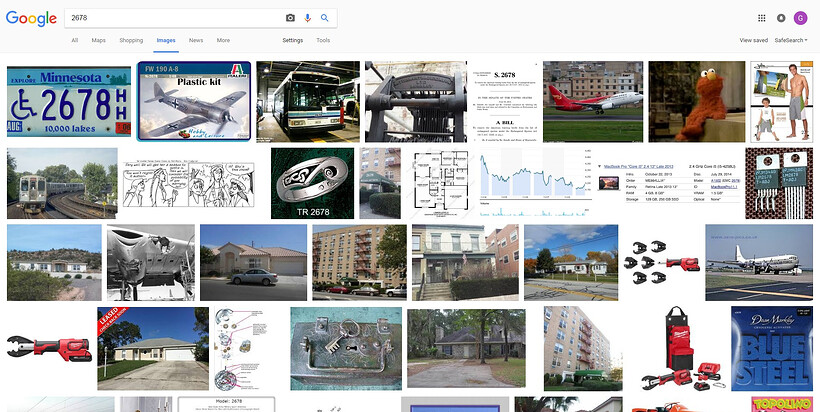
Task: Click the search box containing 2678
Action: [x=201, y=18]
